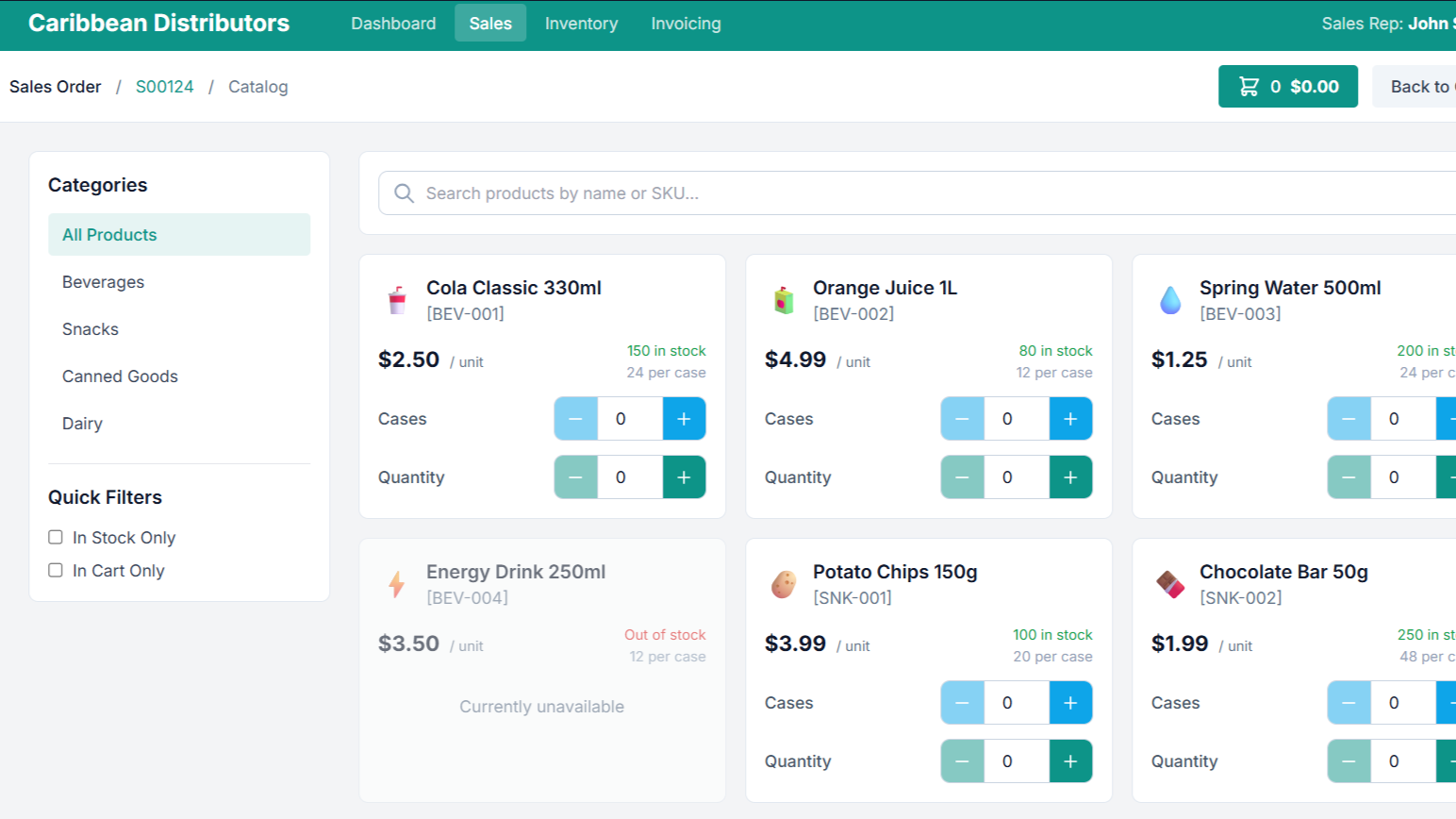Go to the Dashboard

(x=393, y=24)
